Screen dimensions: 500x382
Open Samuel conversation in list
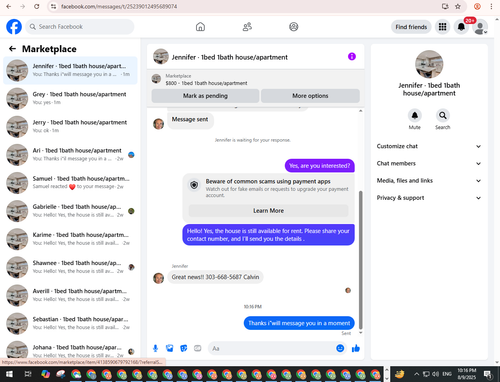tap(70, 183)
